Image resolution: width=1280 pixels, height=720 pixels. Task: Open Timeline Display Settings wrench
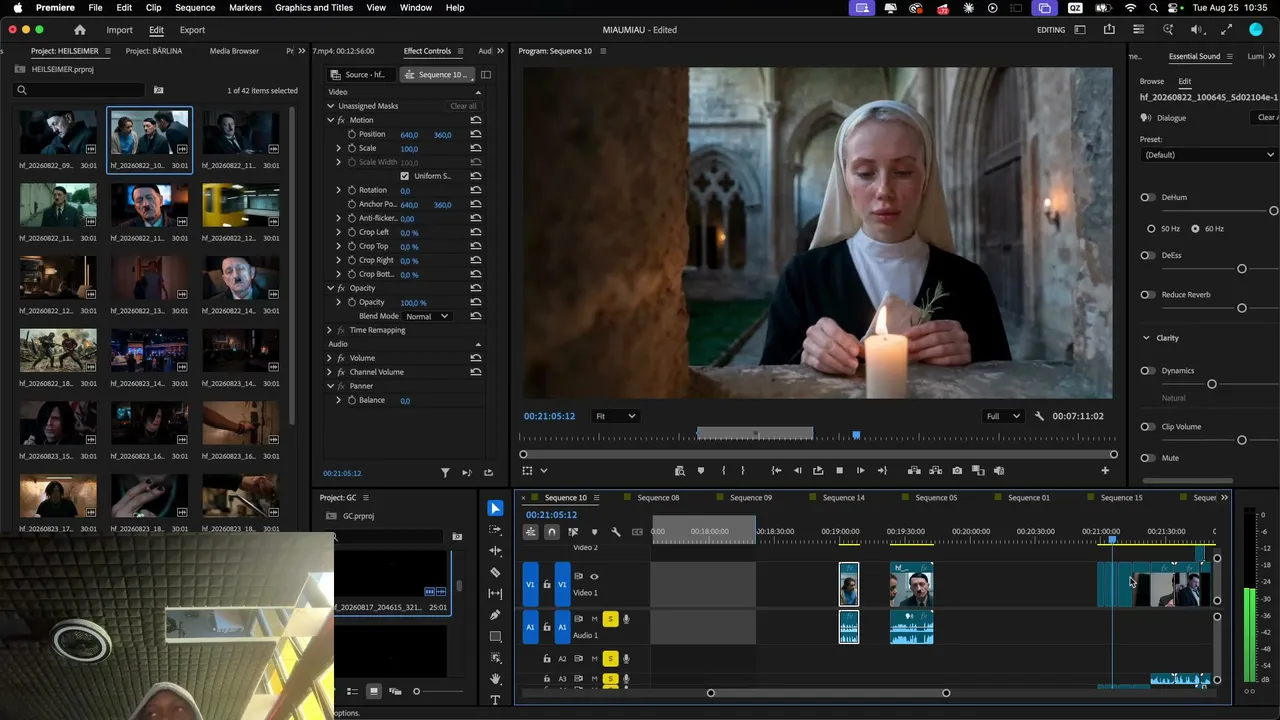(616, 532)
